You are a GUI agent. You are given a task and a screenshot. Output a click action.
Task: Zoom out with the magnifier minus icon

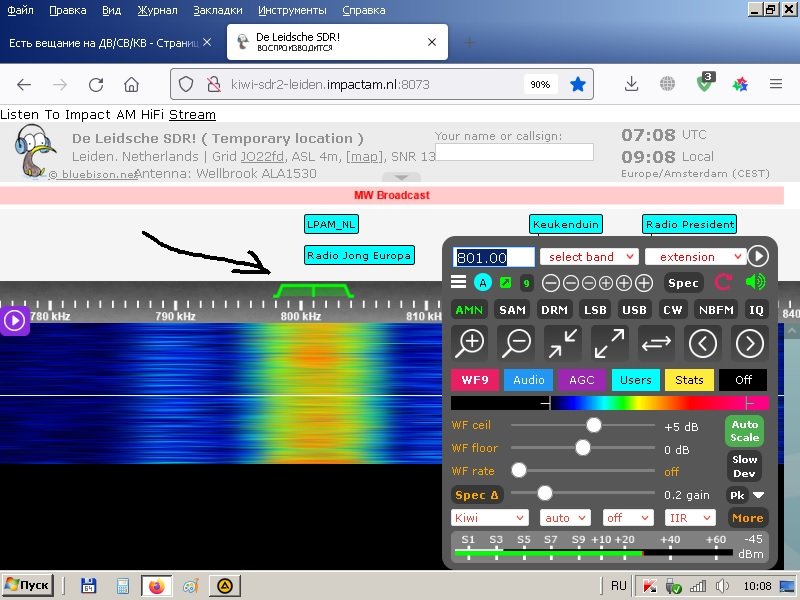point(516,343)
